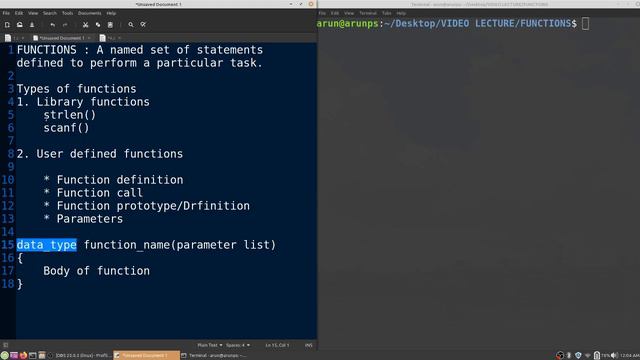Open the Documents menu in text editor
Viewport: 640px width, 360px height.
click(89, 13)
